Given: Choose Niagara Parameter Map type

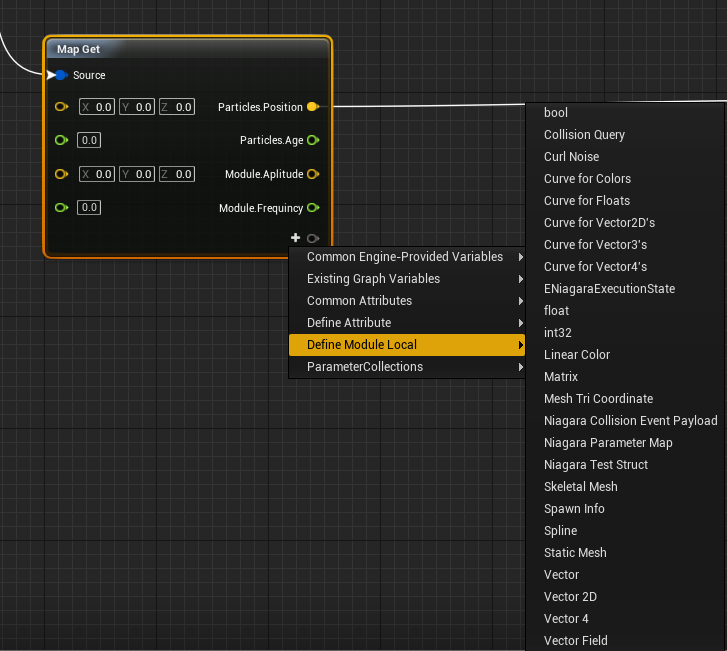Looking at the screenshot, I should tap(625, 443).
